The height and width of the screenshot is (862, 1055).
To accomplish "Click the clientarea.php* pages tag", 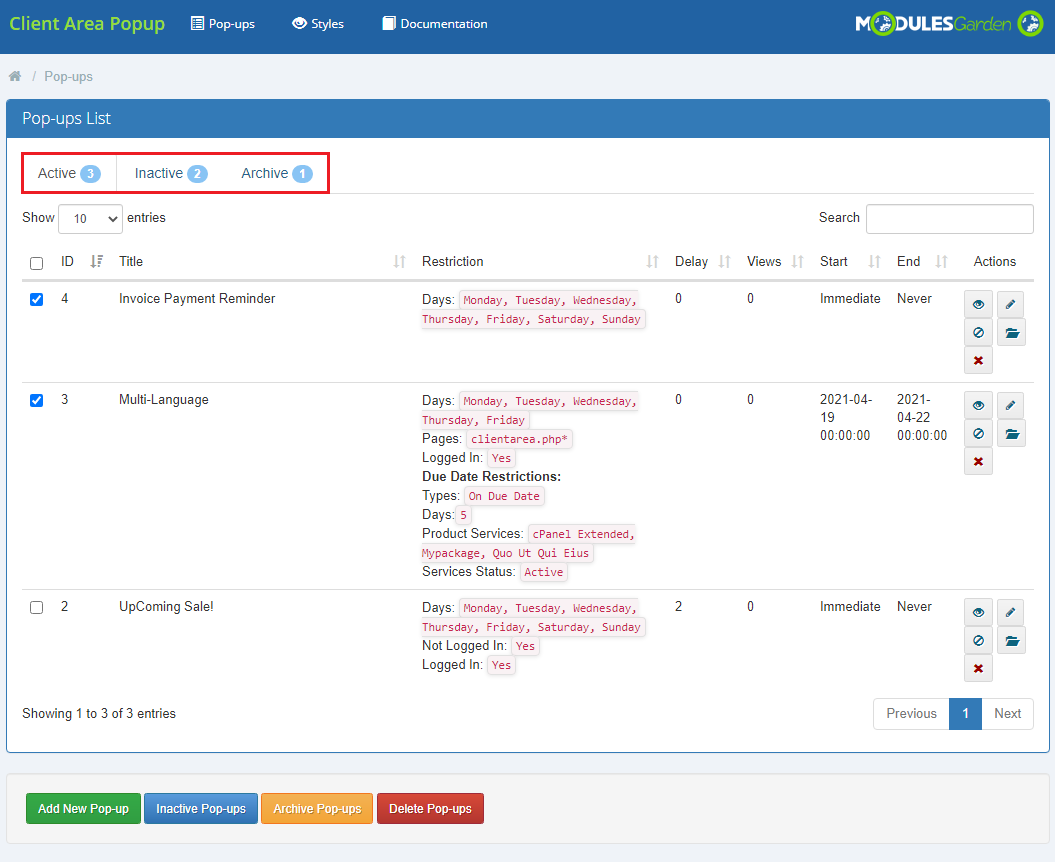I will (x=519, y=439).
